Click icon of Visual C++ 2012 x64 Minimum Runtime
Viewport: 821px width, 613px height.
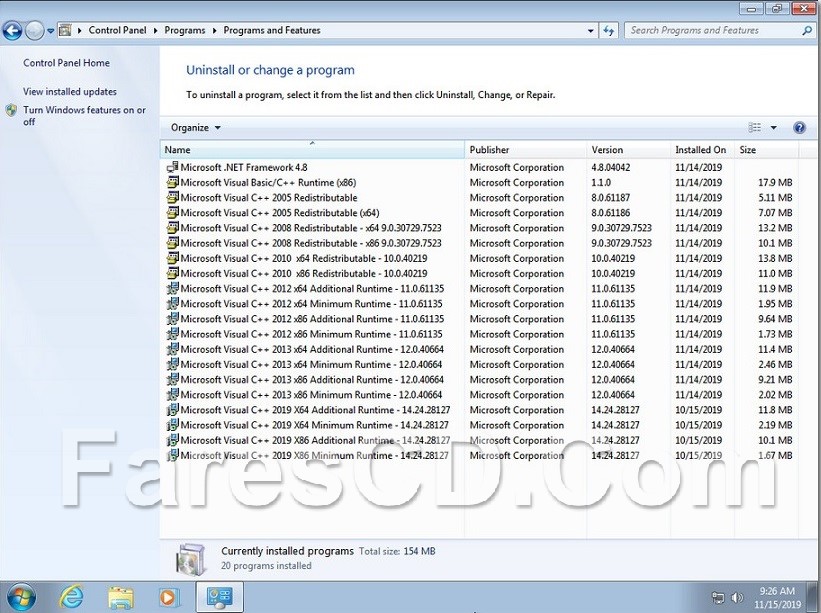tap(172, 304)
